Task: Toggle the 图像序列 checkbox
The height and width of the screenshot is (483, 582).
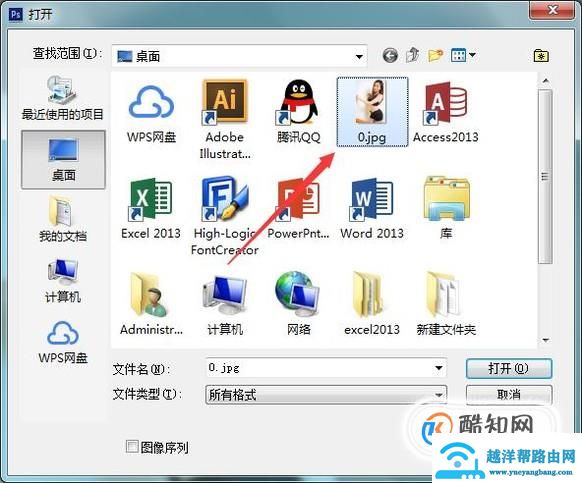Action: coord(132,447)
